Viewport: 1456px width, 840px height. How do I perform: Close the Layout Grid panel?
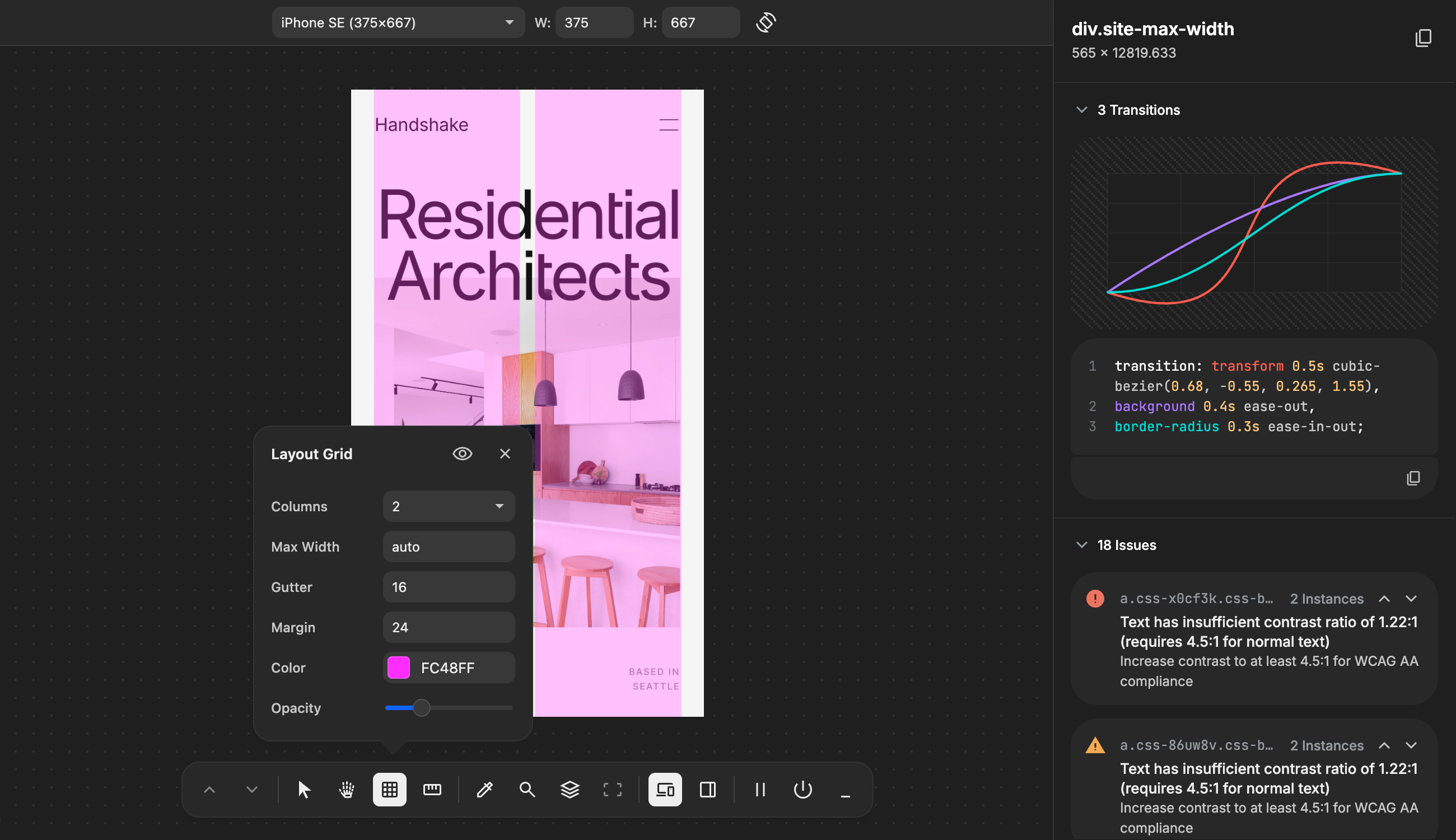click(505, 454)
